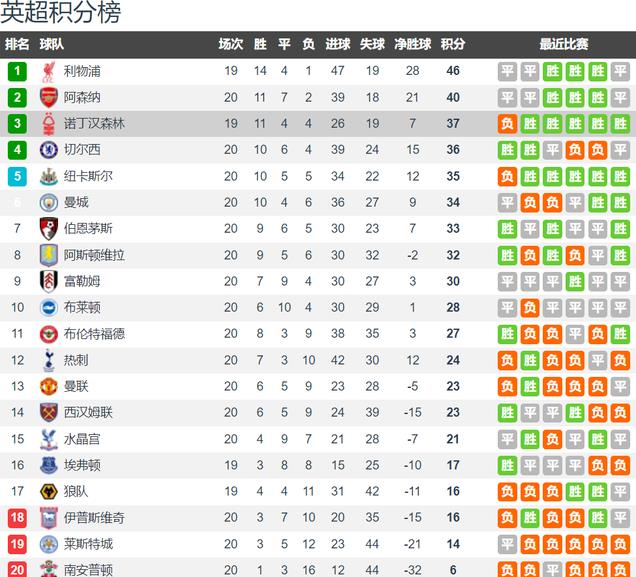
Task: Click Nottingham Forest's orange 负 result badge
Action: pos(507,124)
